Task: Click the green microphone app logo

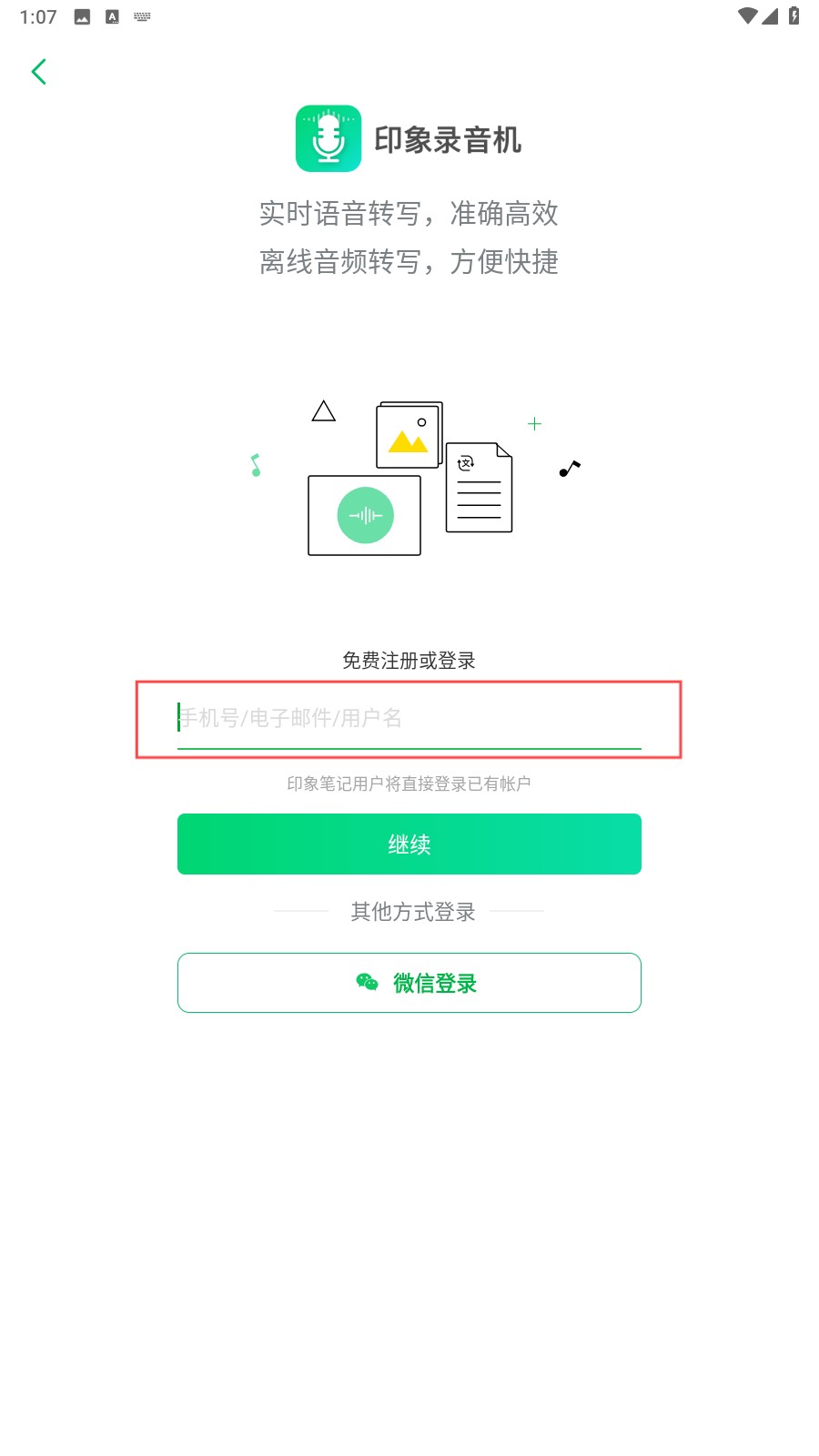Action: [329, 138]
